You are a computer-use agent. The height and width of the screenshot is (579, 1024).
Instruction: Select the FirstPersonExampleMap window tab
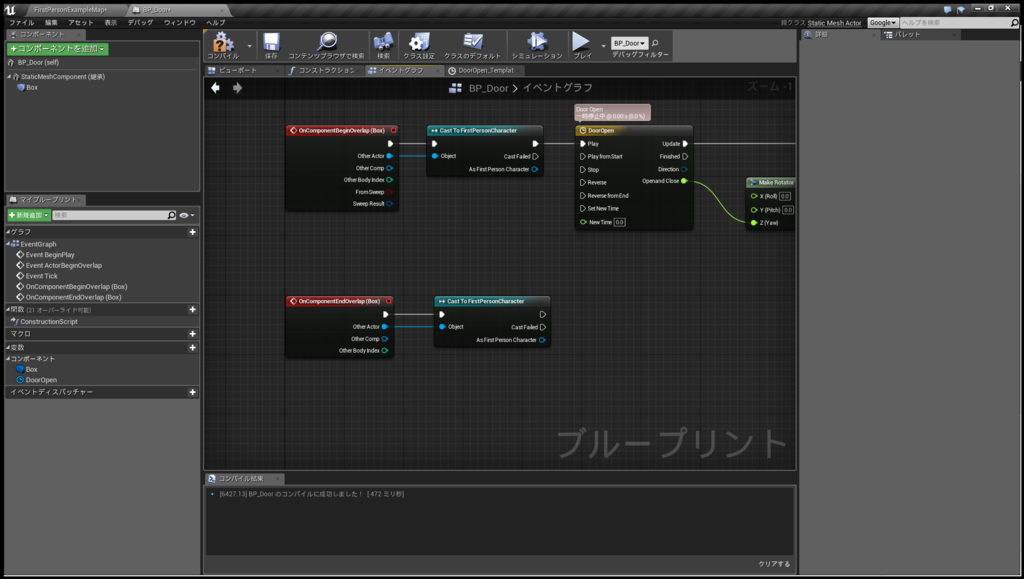pyautogui.click(x=71, y=10)
